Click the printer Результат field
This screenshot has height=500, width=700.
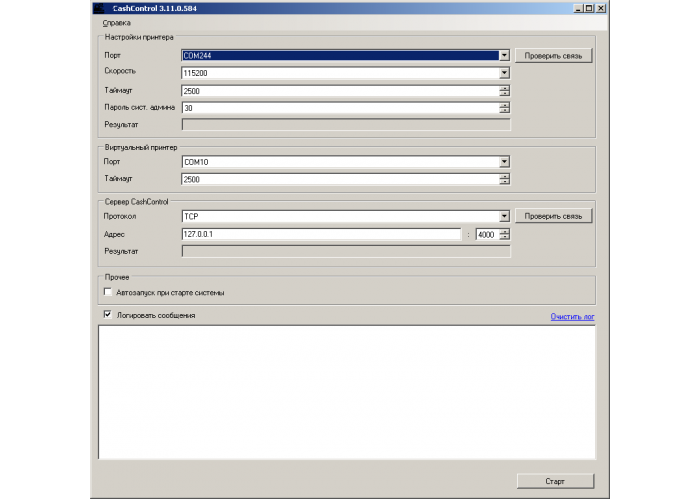(346, 125)
